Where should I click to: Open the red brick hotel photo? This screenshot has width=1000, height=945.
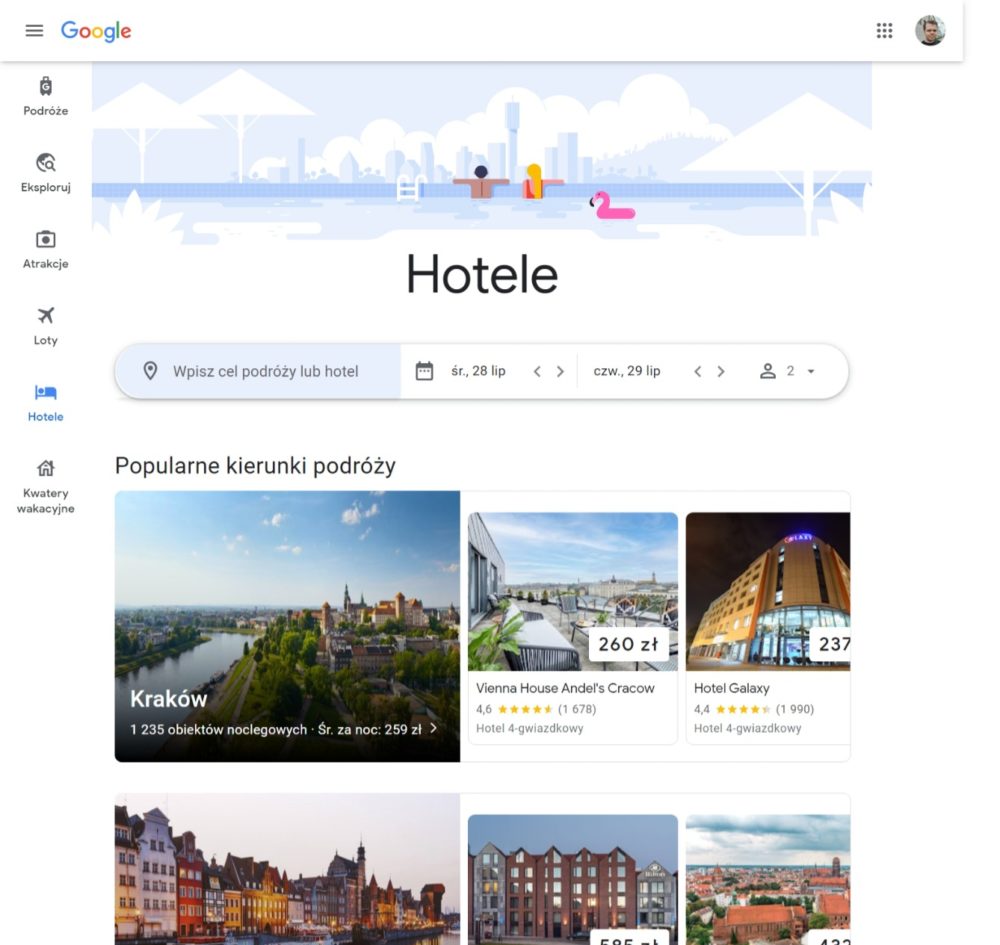click(x=573, y=880)
